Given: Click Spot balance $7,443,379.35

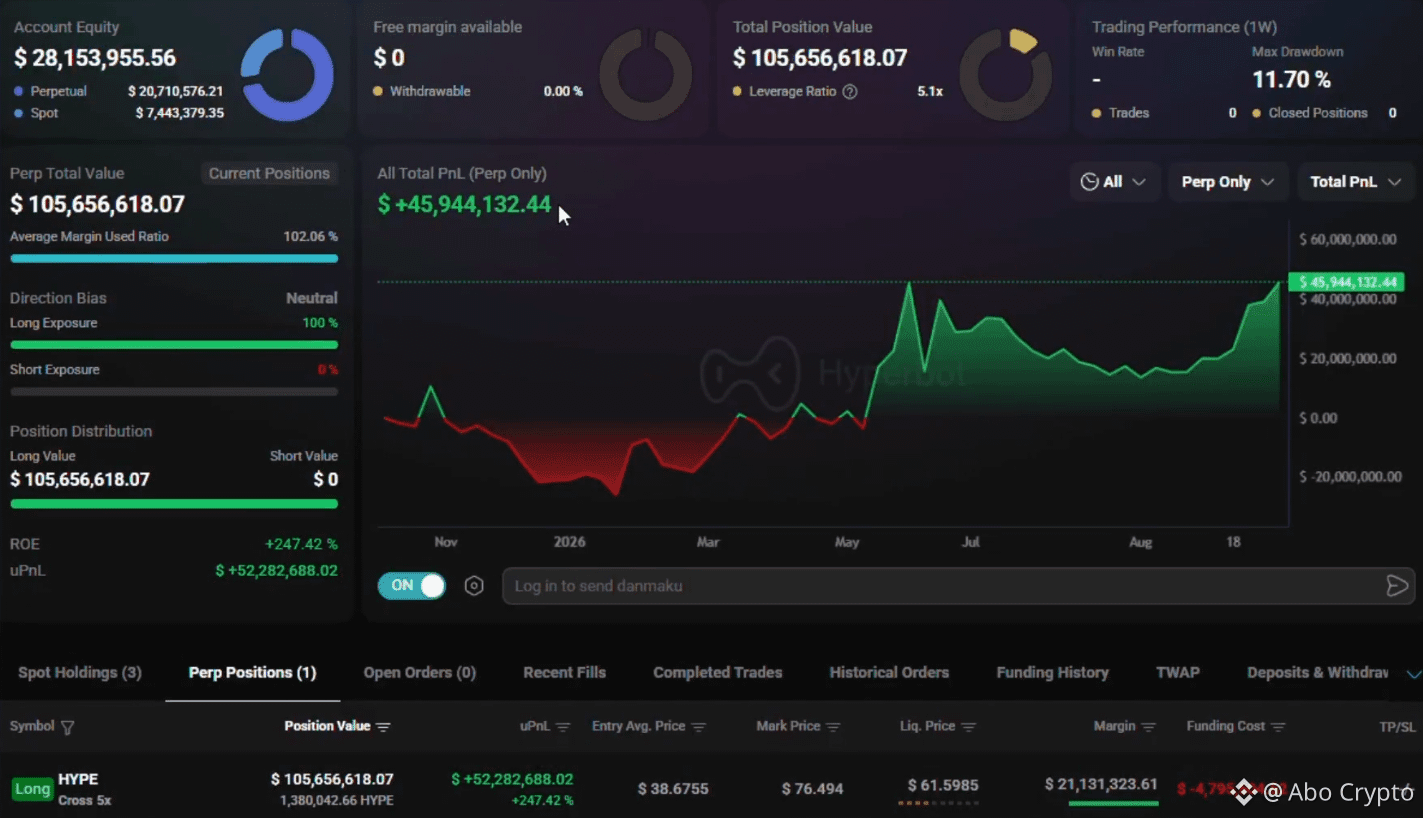Looking at the screenshot, I should point(180,113).
